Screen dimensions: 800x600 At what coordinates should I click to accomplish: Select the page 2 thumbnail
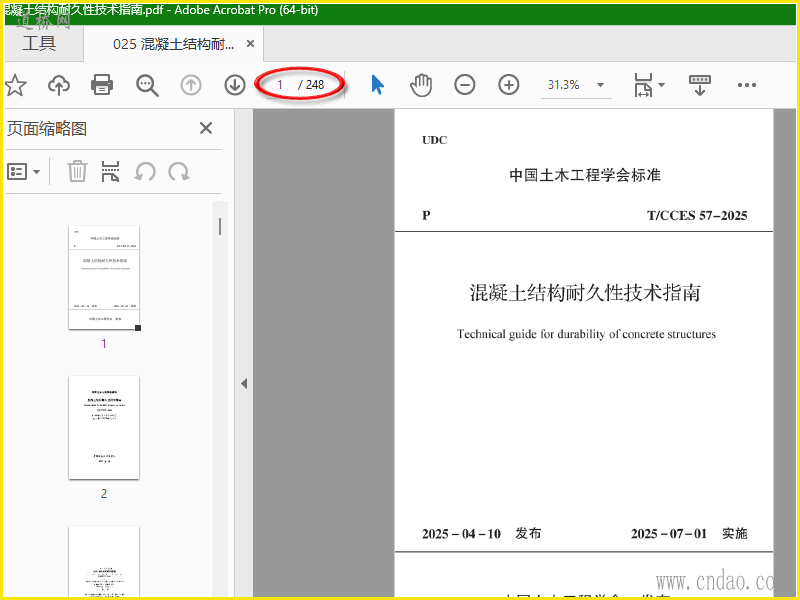coord(104,428)
